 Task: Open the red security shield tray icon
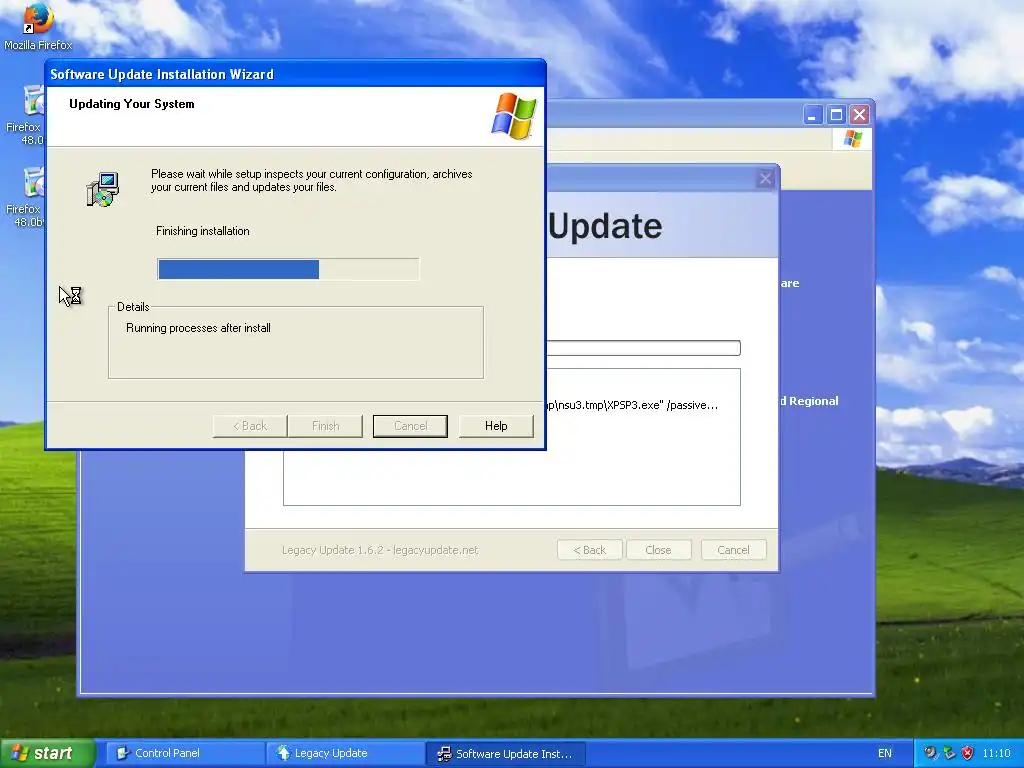[967, 753]
